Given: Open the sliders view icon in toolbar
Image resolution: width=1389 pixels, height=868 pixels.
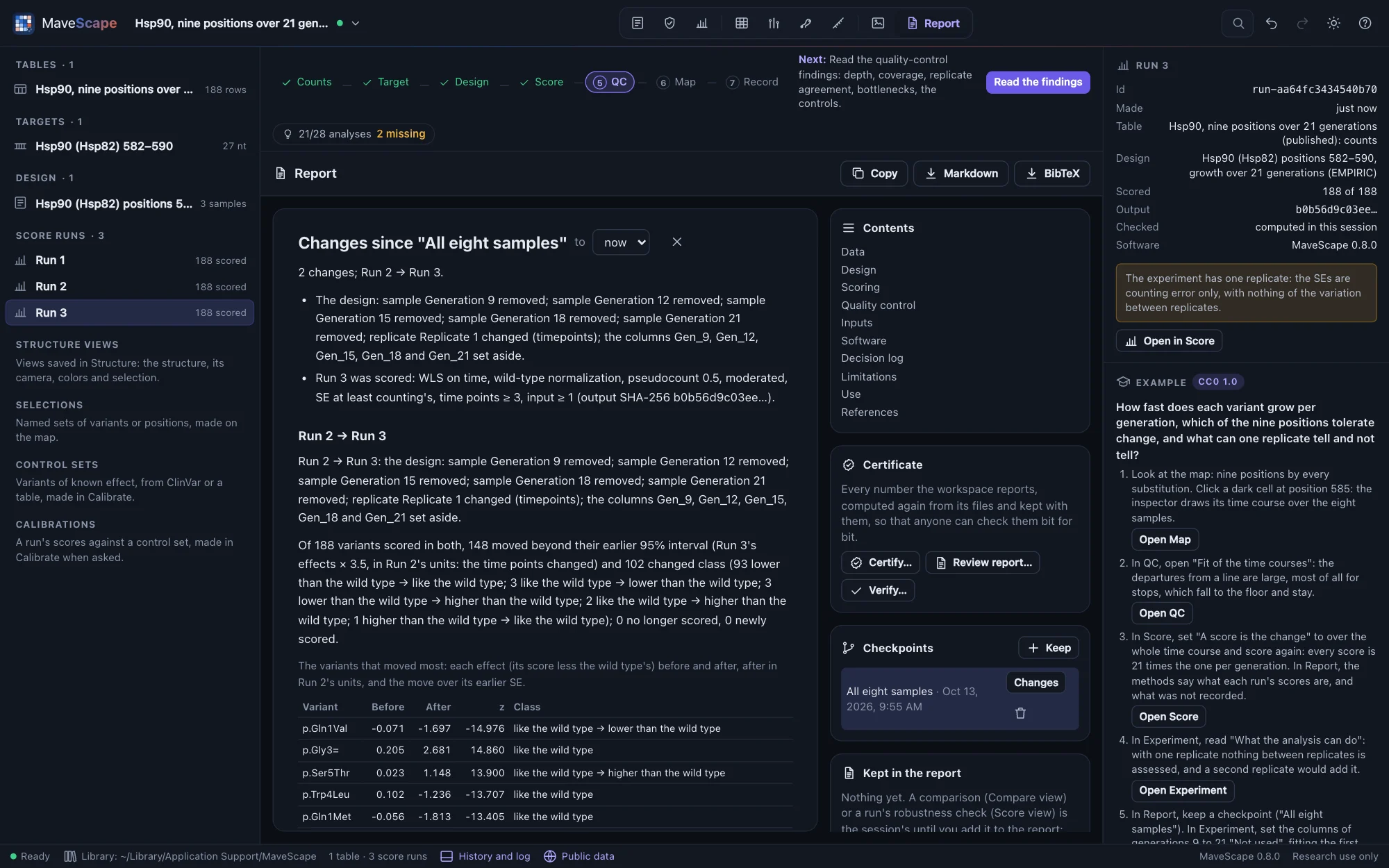Looking at the screenshot, I should pyautogui.click(x=774, y=23).
